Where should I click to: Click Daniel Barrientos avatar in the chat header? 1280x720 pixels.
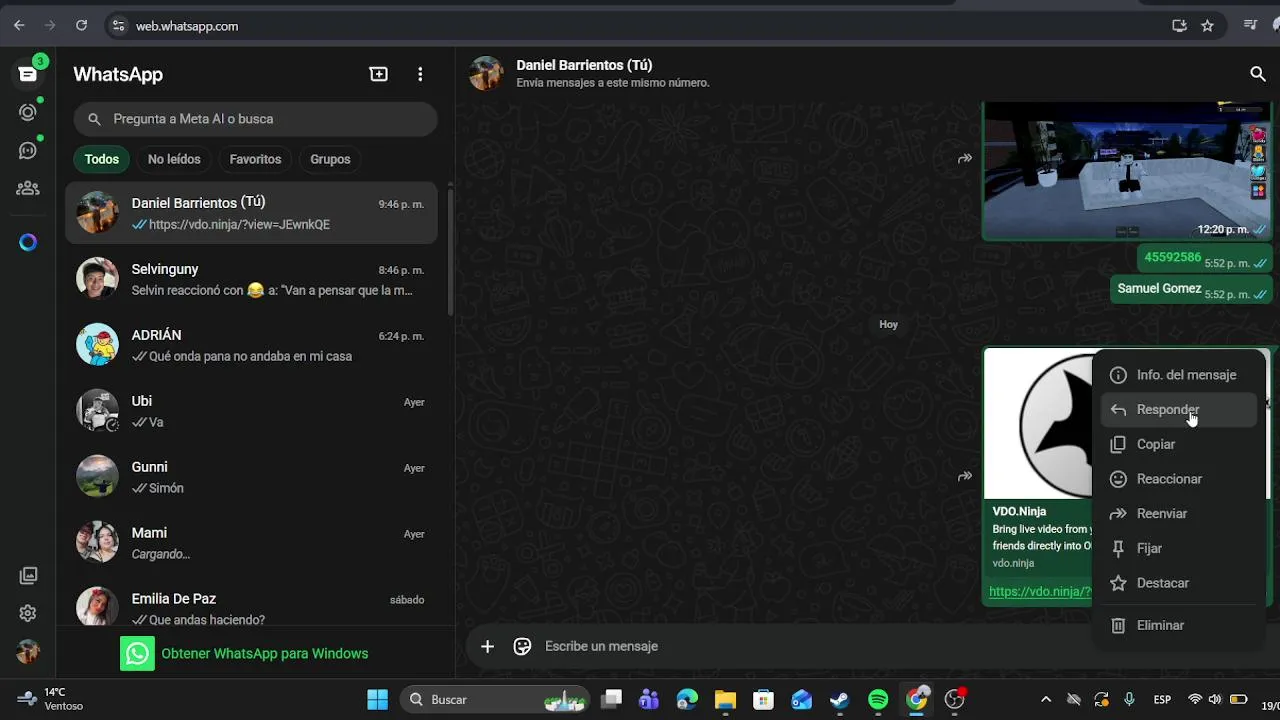pyautogui.click(x=487, y=73)
